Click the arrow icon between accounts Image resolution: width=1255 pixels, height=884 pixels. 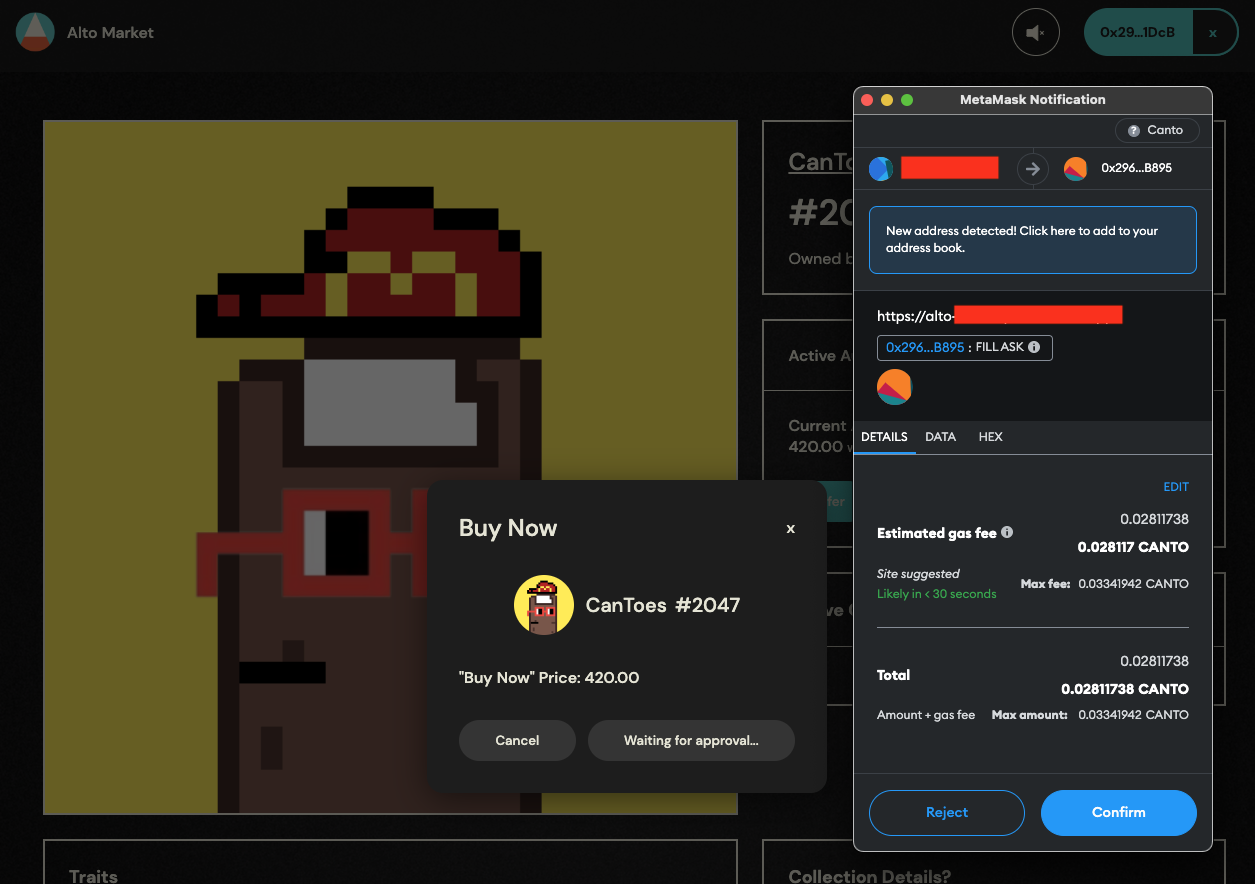coord(1033,169)
